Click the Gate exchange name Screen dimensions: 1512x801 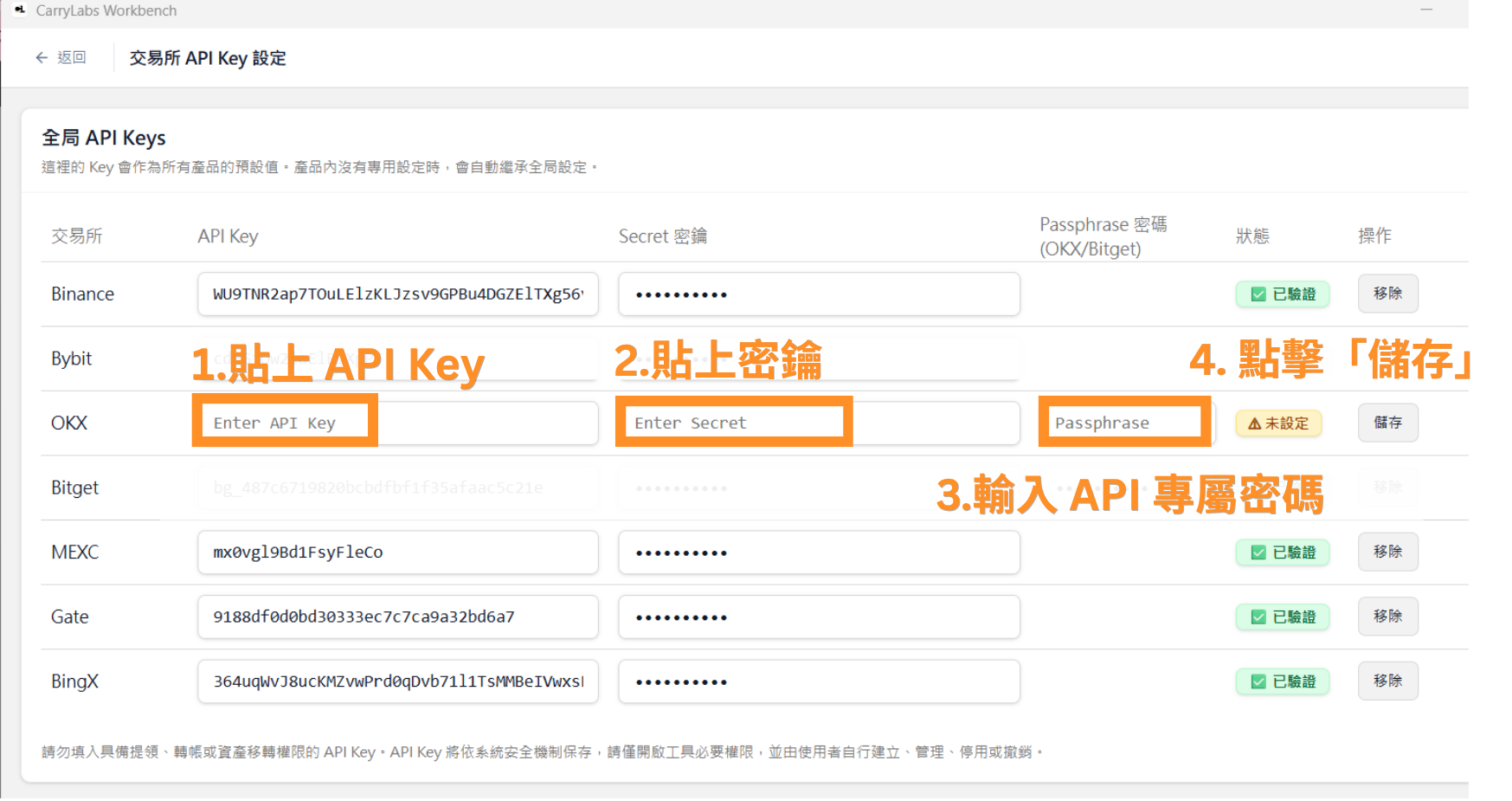pos(70,617)
